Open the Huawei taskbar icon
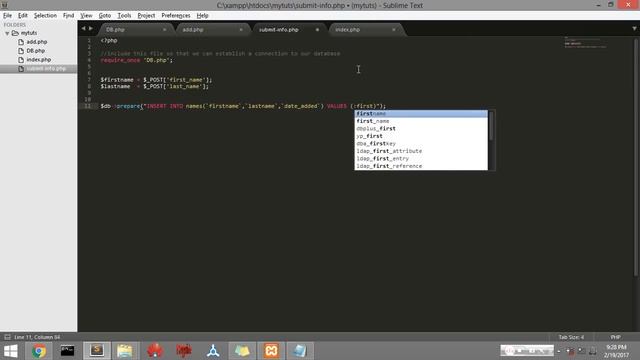The height and width of the screenshot is (360, 640). 155,351
